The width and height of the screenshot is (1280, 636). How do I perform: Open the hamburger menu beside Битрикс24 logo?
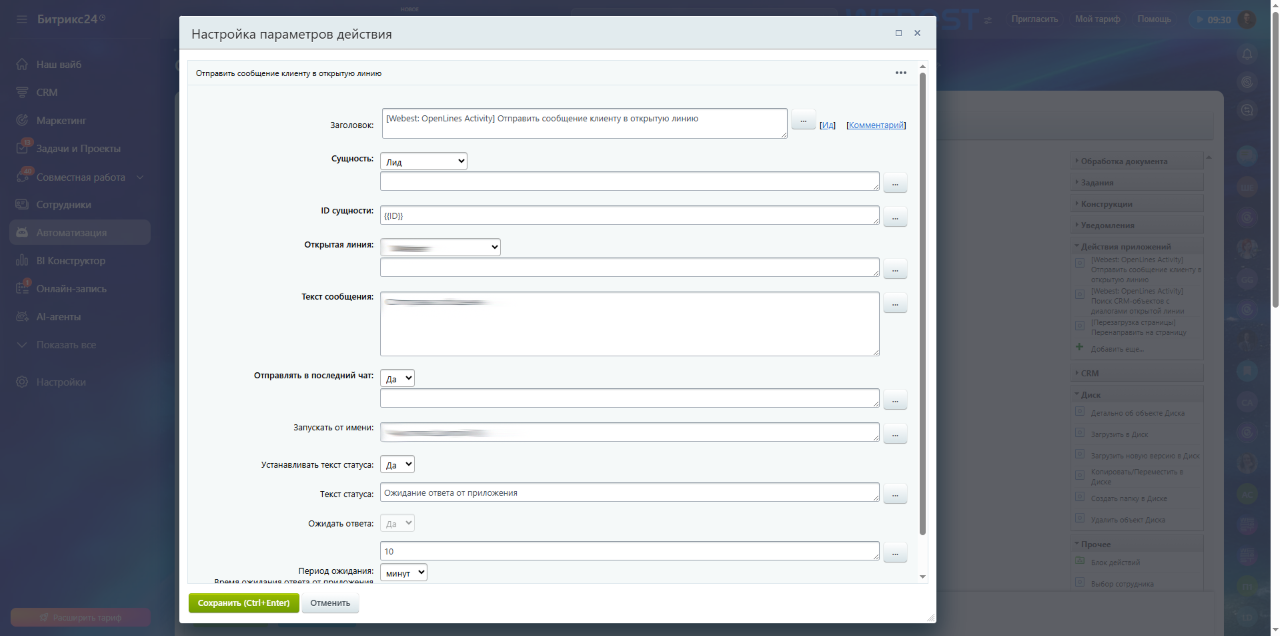tap(22, 19)
